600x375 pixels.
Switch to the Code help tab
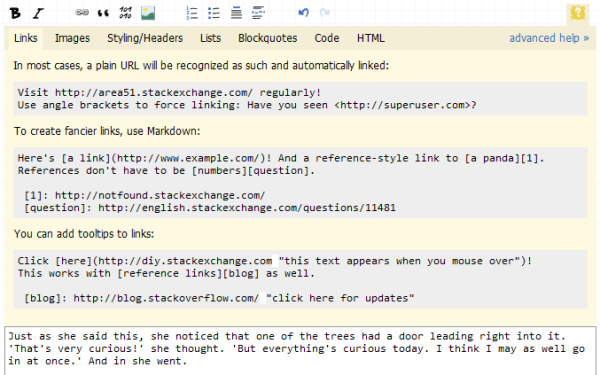[x=327, y=38]
